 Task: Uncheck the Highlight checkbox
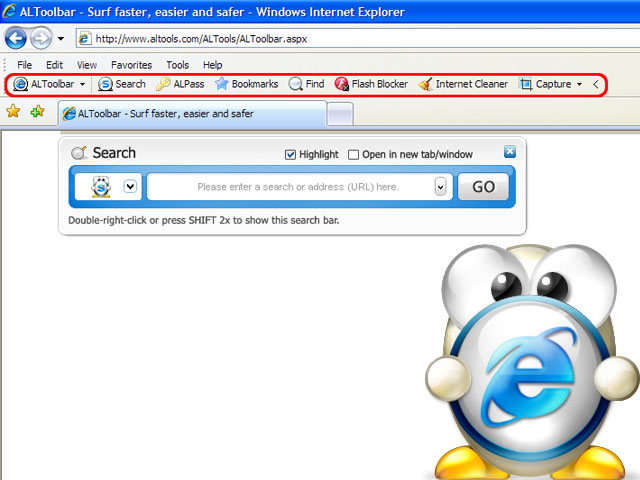click(290, 154)
